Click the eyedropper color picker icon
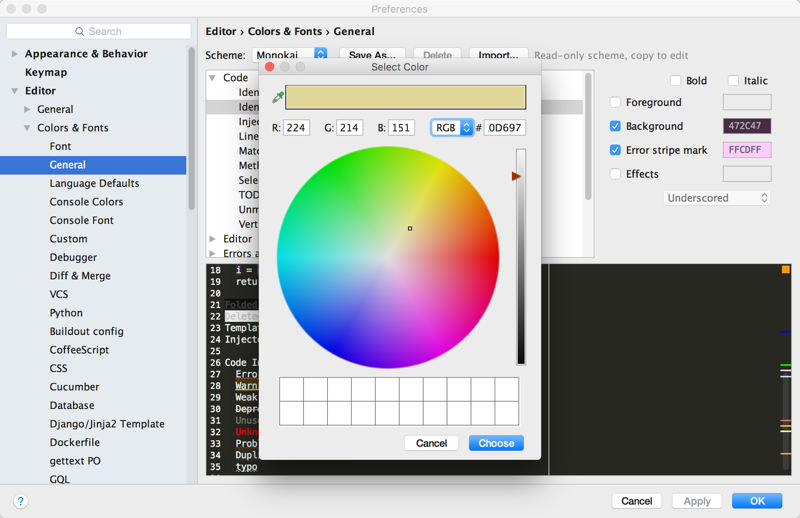This screenshot has height=518, width=800. tap(278, 97)
